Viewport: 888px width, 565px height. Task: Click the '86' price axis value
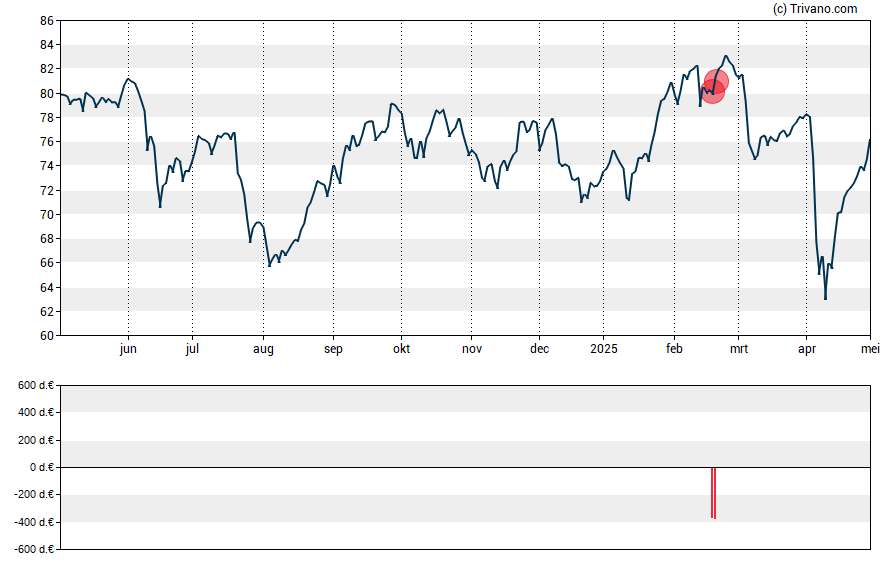(x=47, y=21)
